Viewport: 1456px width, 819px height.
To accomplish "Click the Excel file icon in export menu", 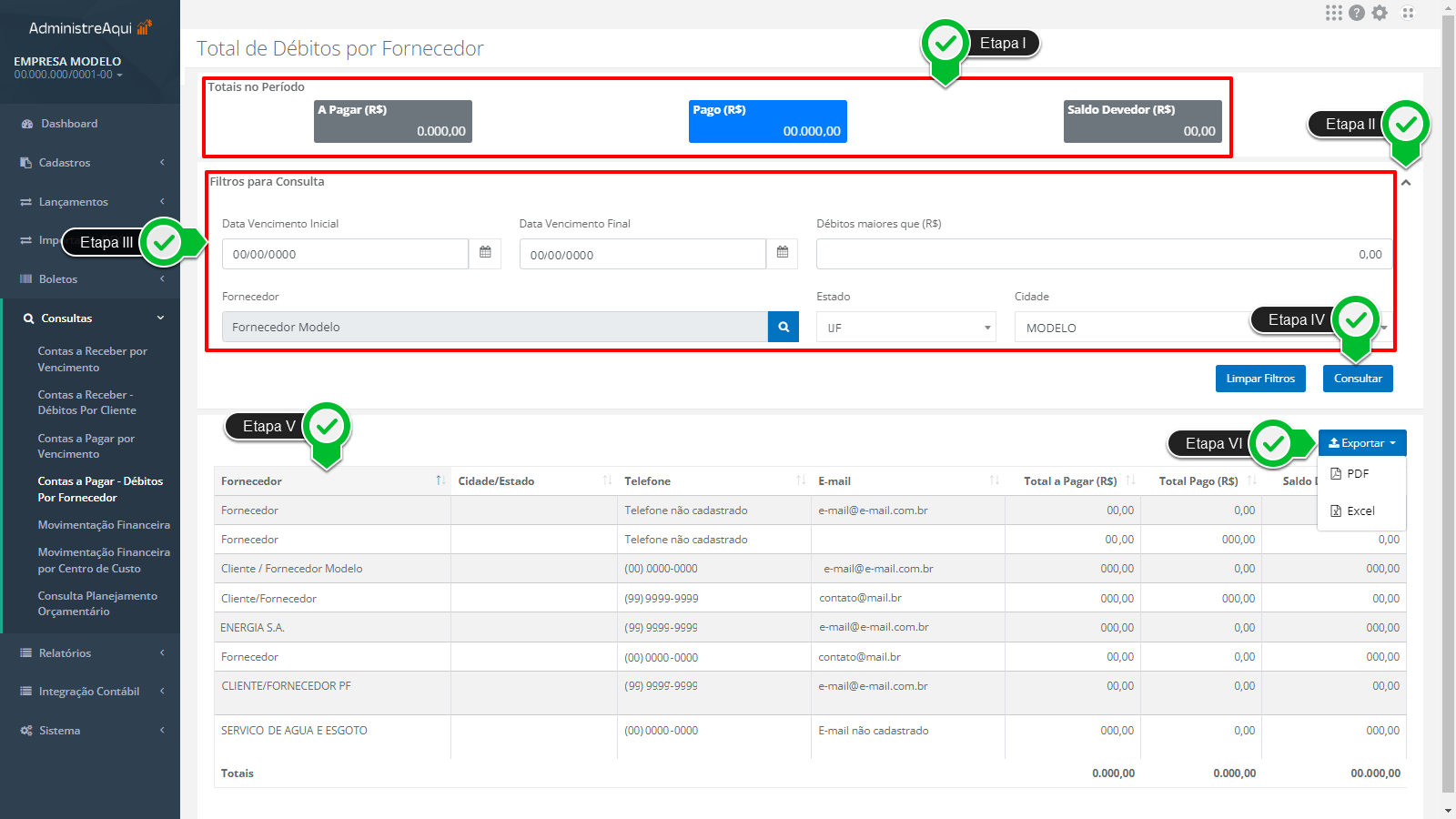I will 1336,511.
